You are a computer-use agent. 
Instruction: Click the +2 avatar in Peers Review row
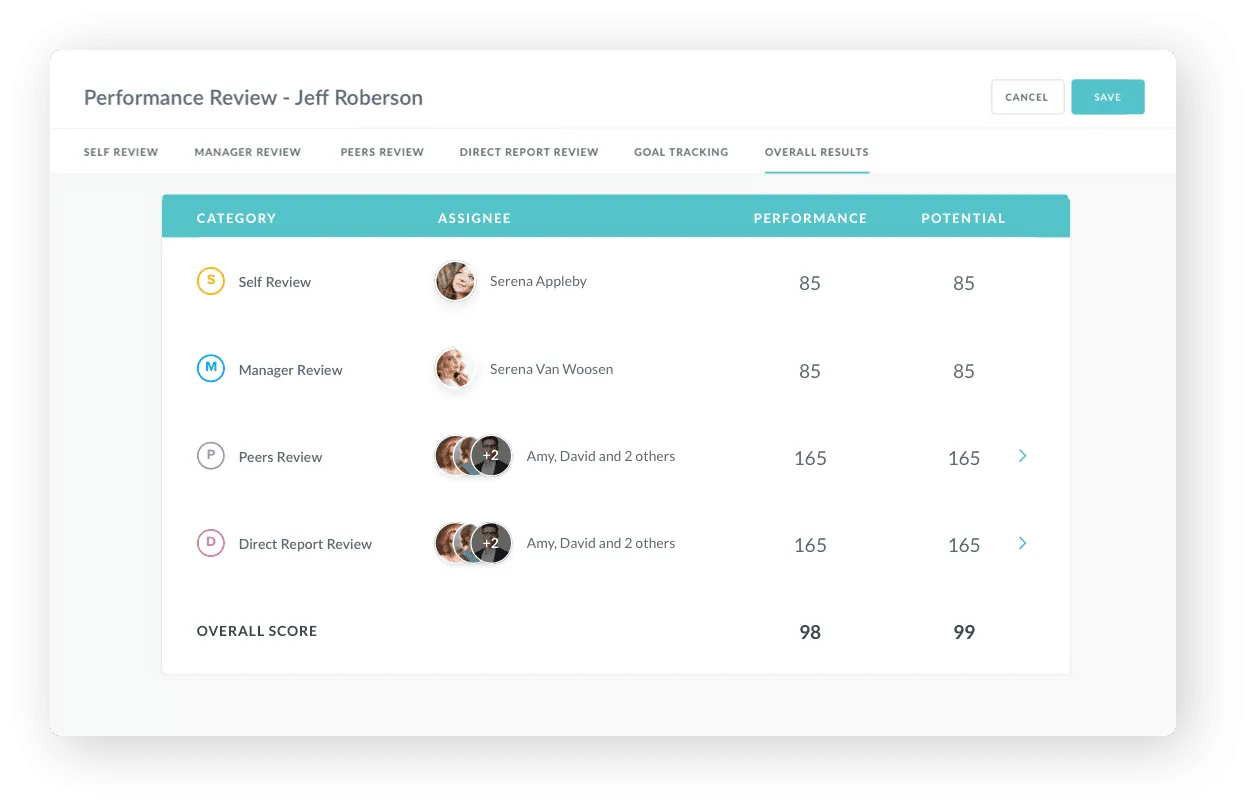tap(491, 456)
